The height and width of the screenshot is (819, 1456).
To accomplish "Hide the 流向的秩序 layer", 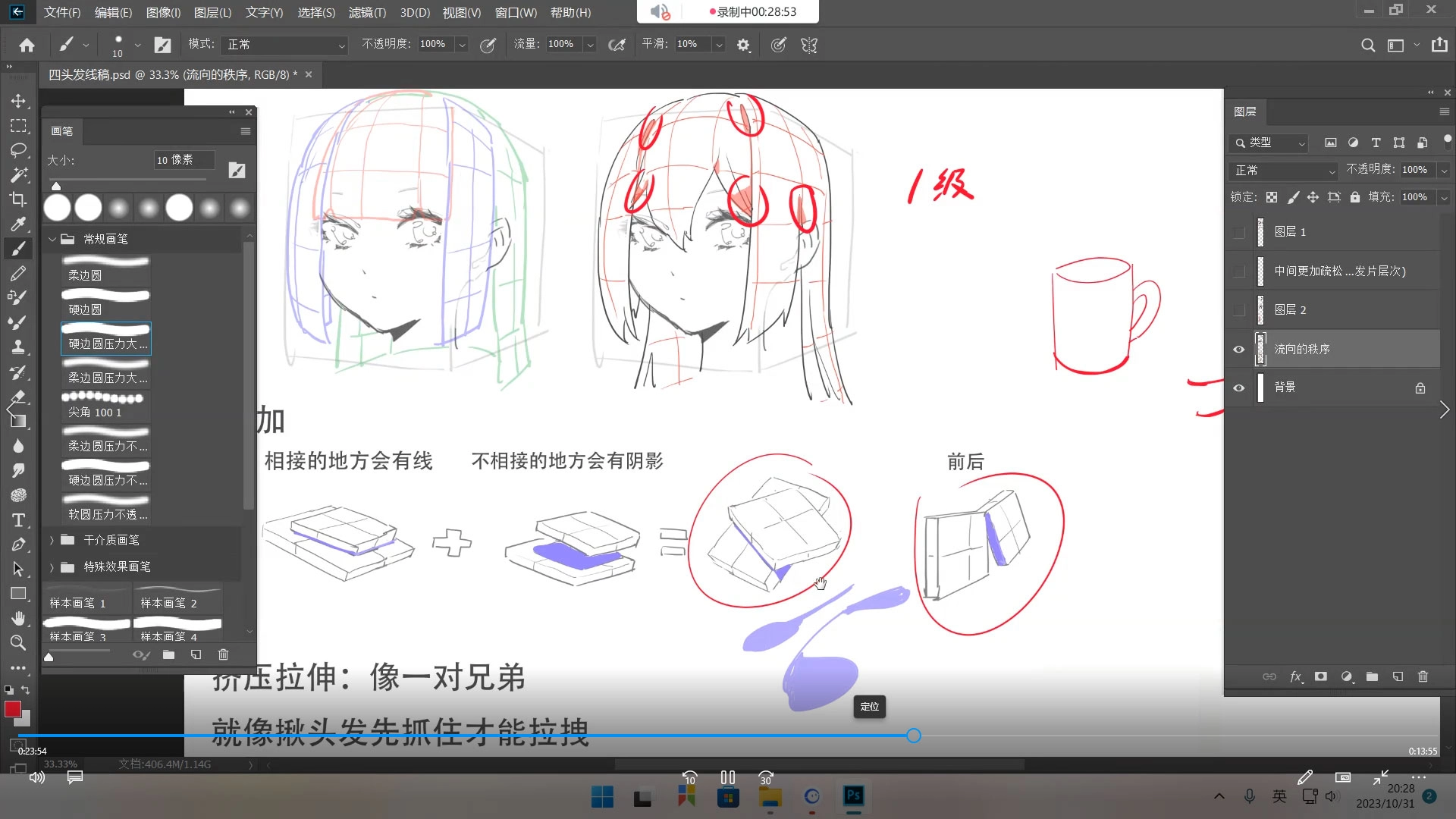I will (x=1239, y=350).
